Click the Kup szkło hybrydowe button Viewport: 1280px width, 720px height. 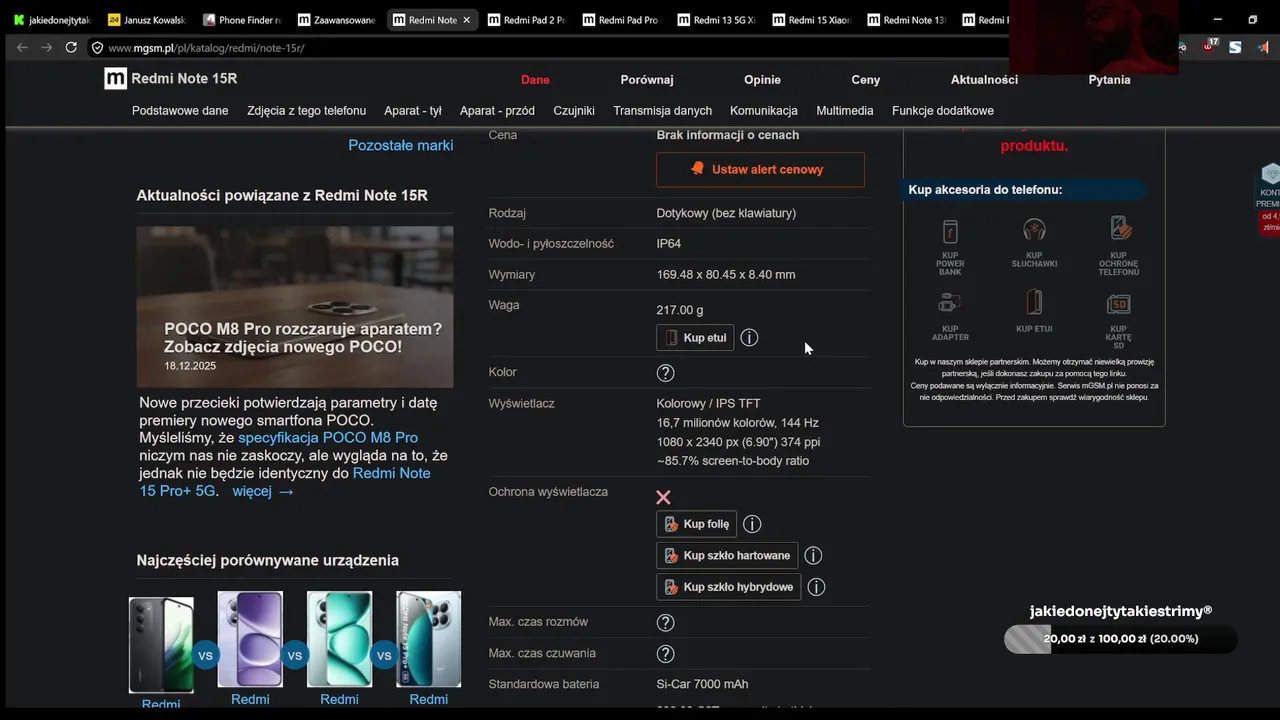tap(729, 587)
